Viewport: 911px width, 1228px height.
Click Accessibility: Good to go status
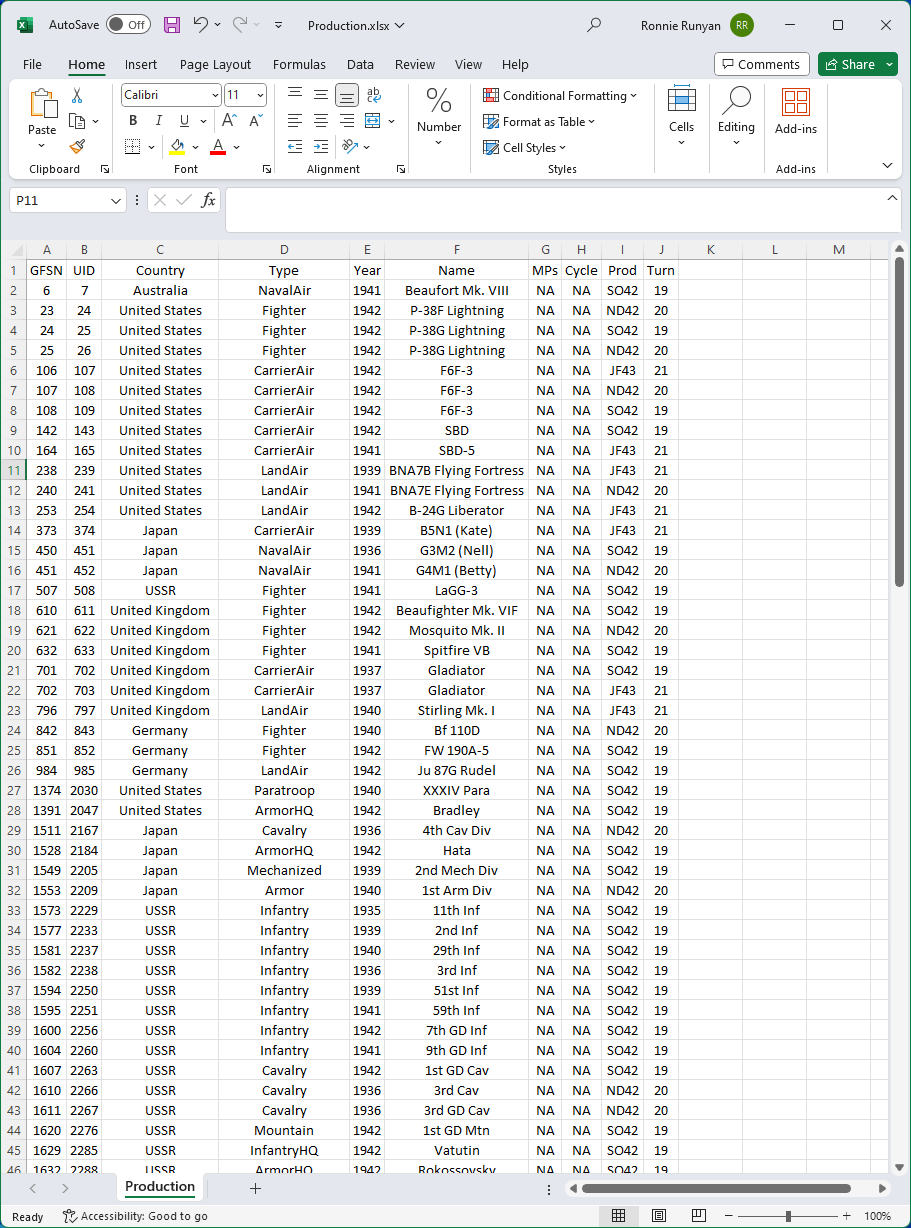135,1216
